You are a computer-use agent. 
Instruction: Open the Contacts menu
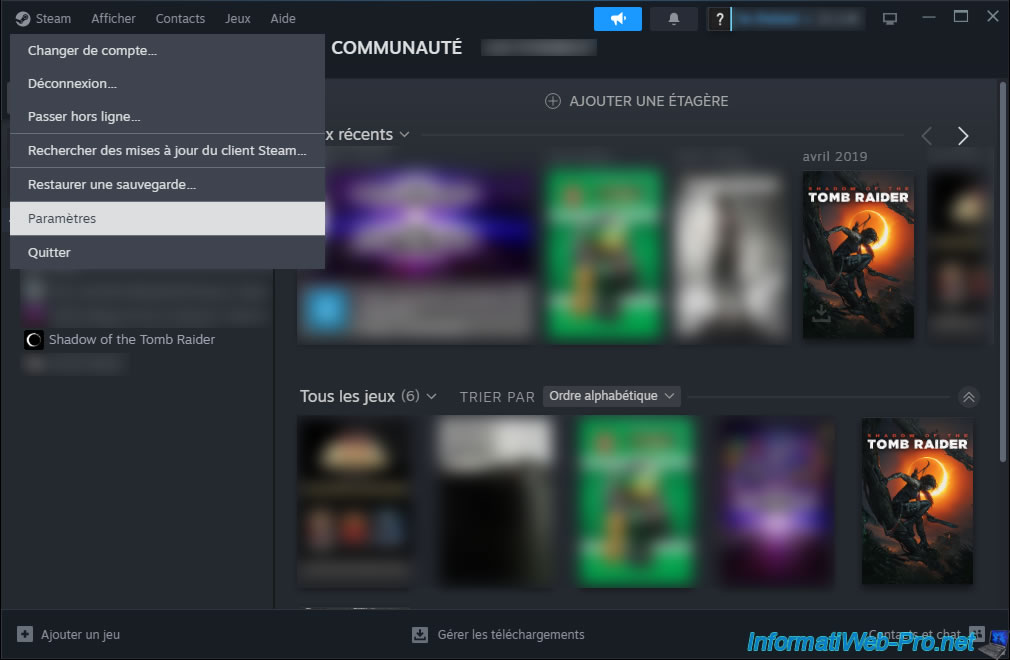[180, 19]
